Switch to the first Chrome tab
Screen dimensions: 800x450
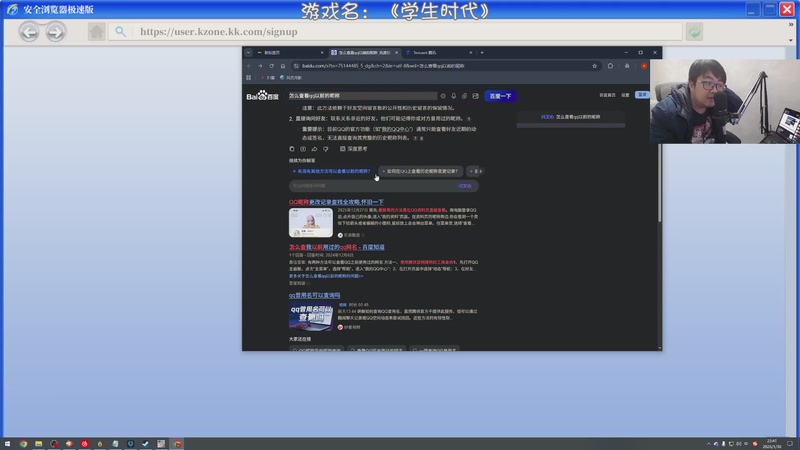point(288,53)
